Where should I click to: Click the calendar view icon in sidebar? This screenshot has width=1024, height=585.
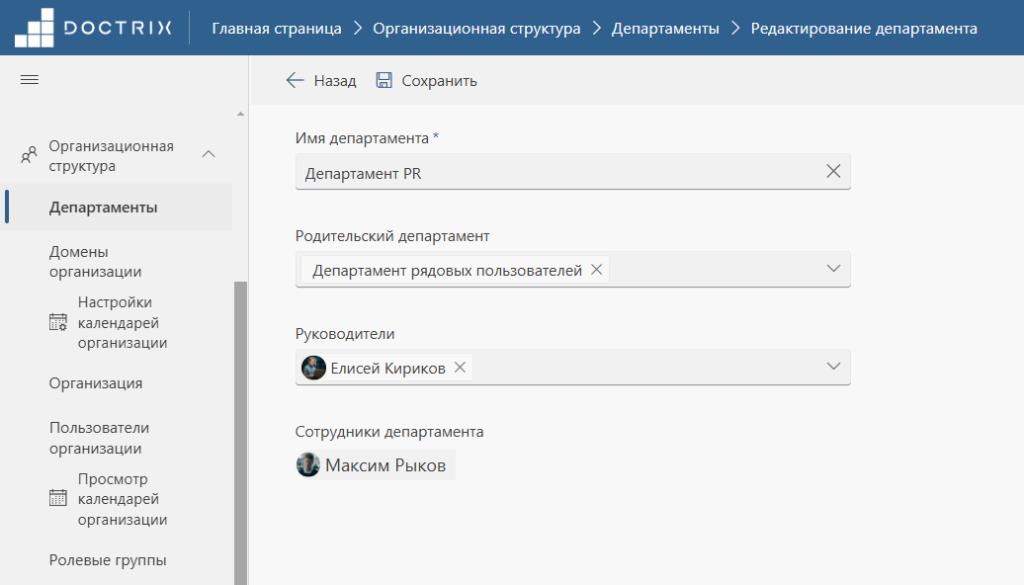pyautogui.click(x=58, y=498)
